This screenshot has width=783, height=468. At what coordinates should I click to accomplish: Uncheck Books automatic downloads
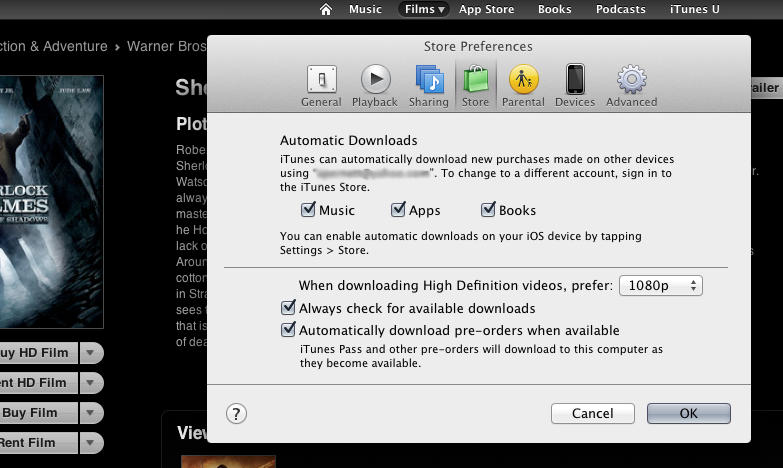pyautogui.click(x=488, y=209)
